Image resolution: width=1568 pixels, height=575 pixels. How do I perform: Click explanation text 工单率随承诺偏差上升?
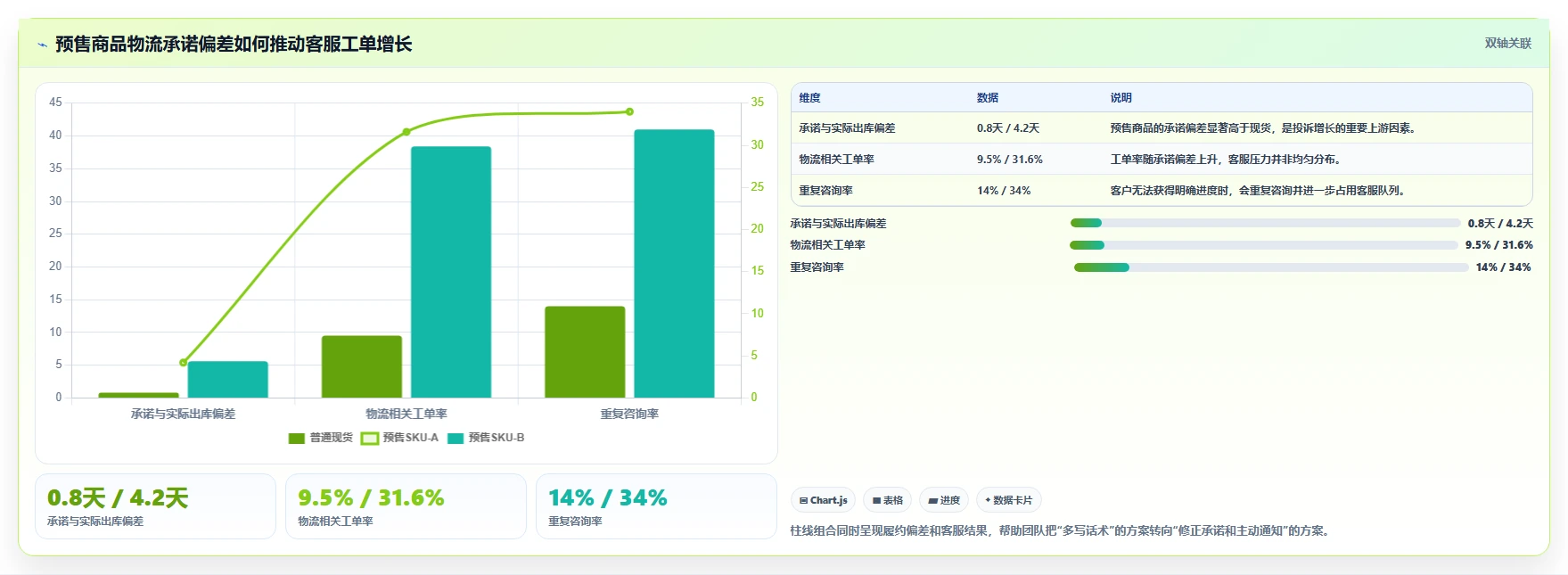point(1163,160)
